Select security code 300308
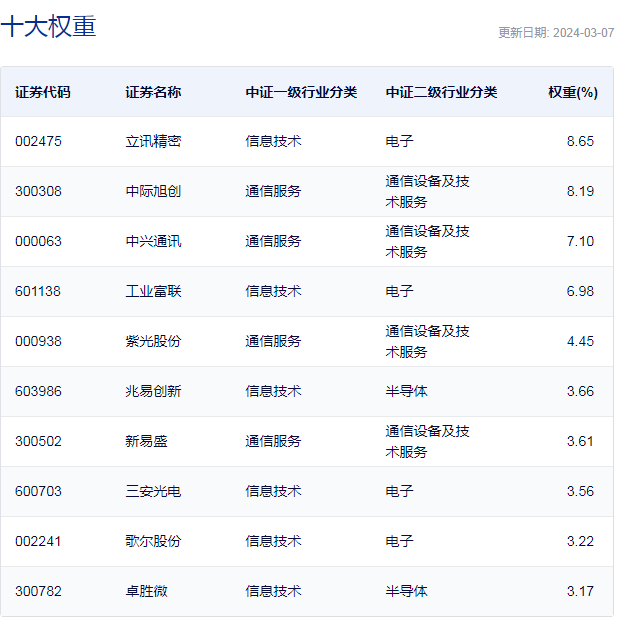The width and height of the screenshot is (618, 625). click(38, 191)
